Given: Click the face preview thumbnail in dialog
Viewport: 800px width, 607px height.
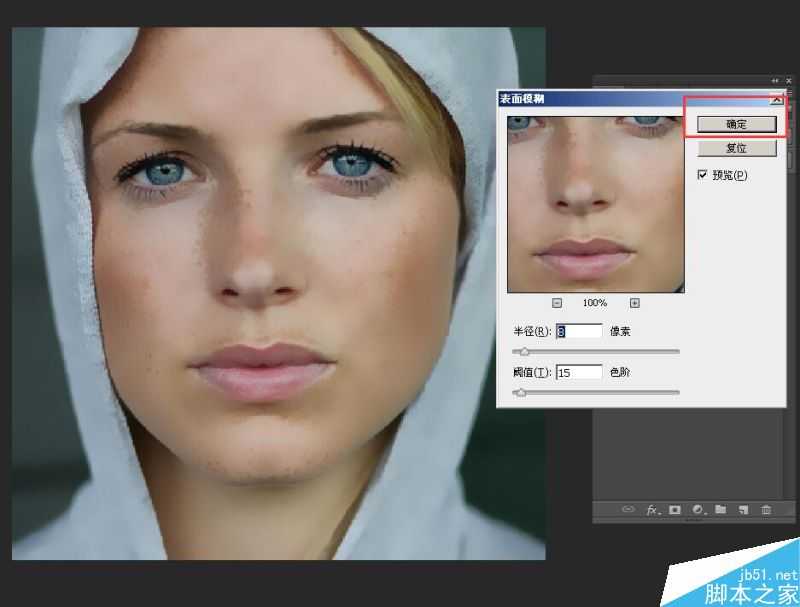Looking at the screenshot, I should (595, 203).
